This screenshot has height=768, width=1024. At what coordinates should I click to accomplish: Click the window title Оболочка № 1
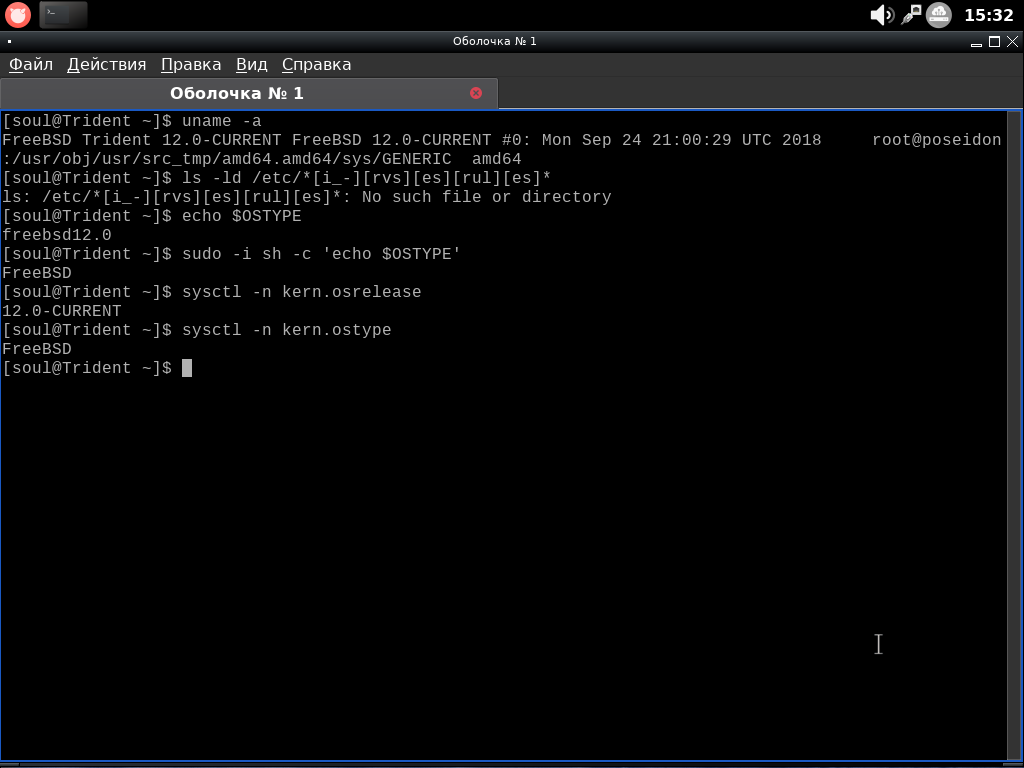494,41
